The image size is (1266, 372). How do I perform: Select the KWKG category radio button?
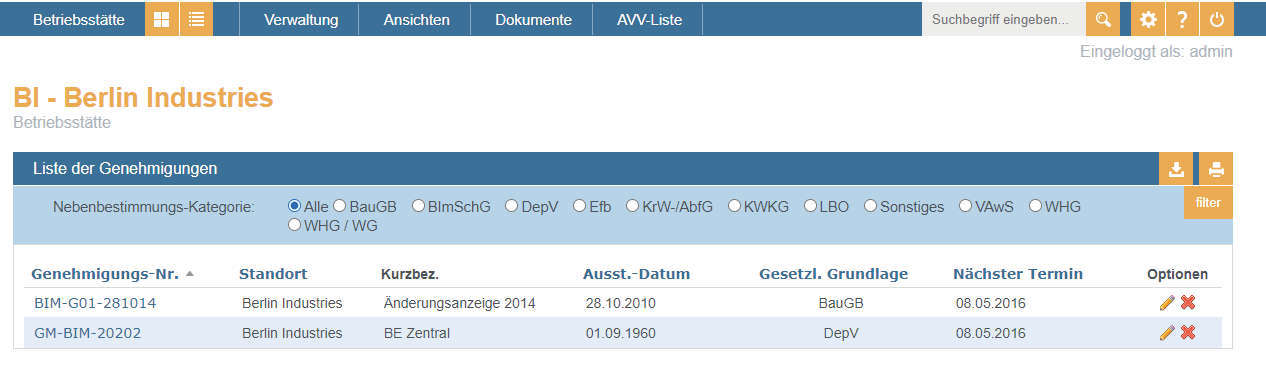coord(735,206)
